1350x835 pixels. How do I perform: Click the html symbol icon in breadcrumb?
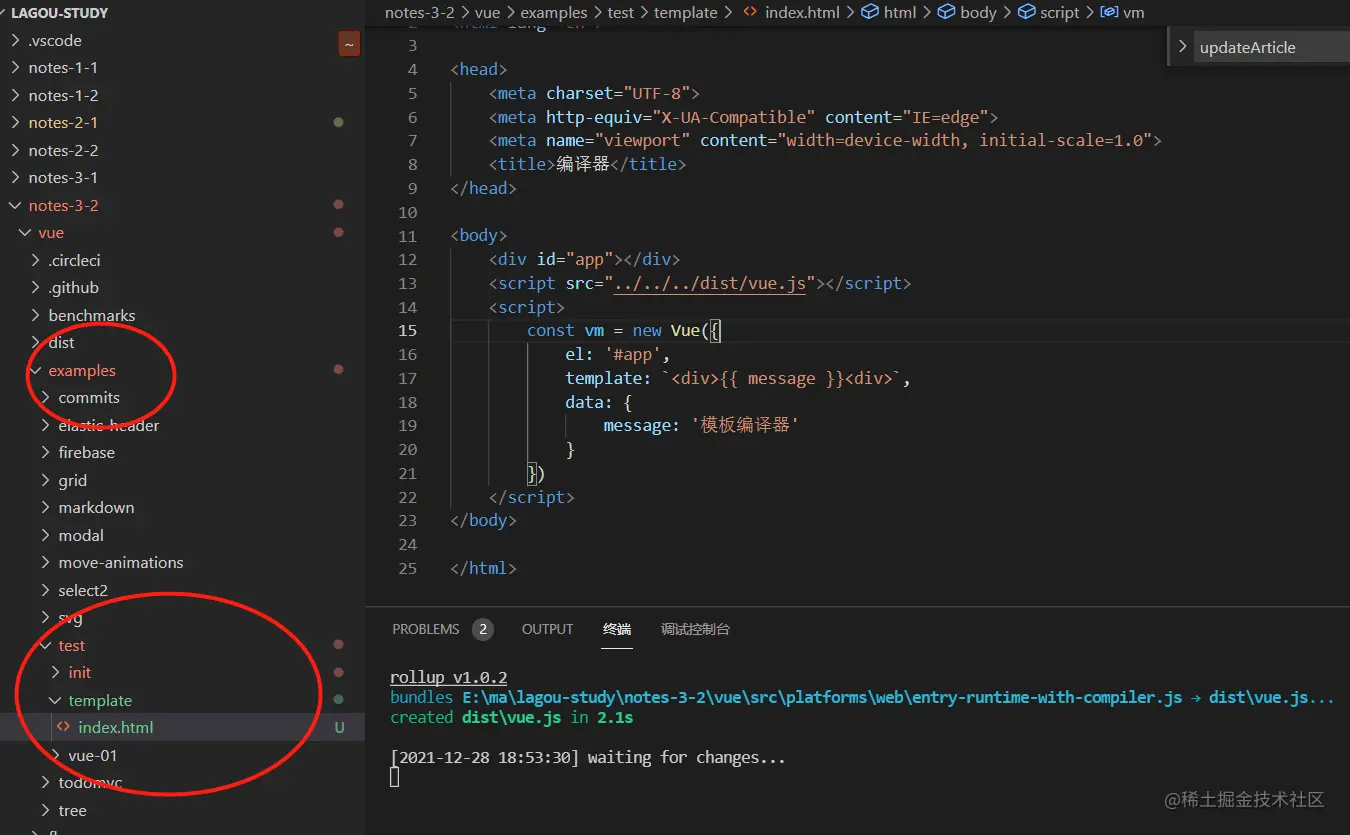(x=870, y=13)
